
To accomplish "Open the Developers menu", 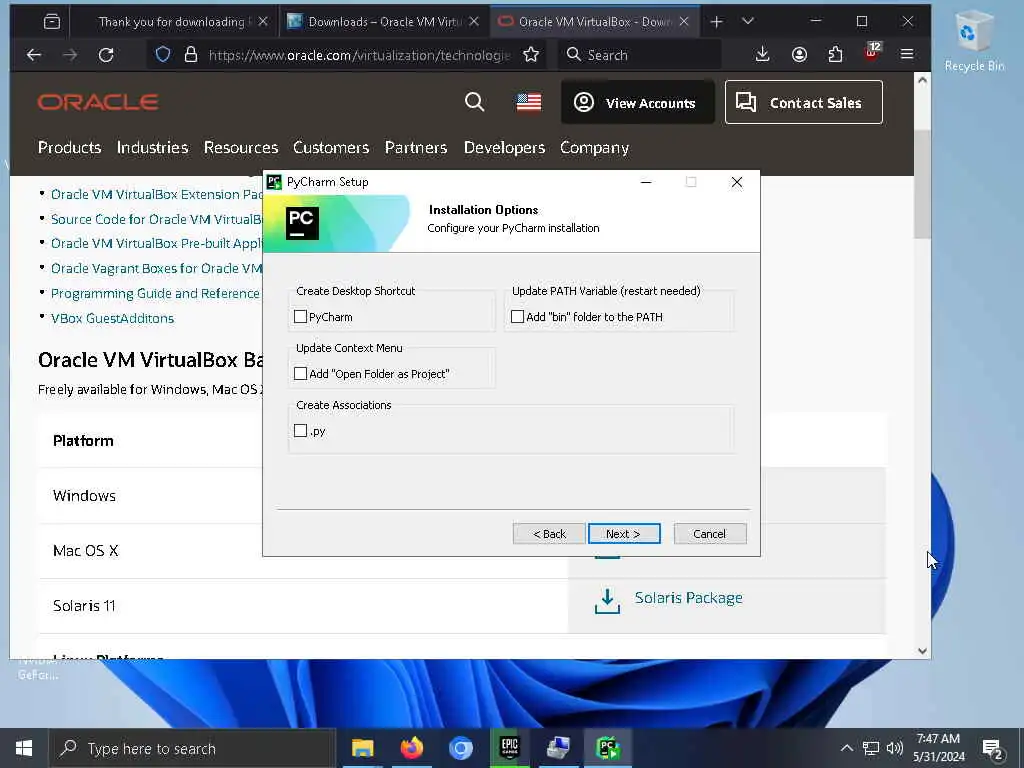I will pyautogui.click(x=504, y=148).
